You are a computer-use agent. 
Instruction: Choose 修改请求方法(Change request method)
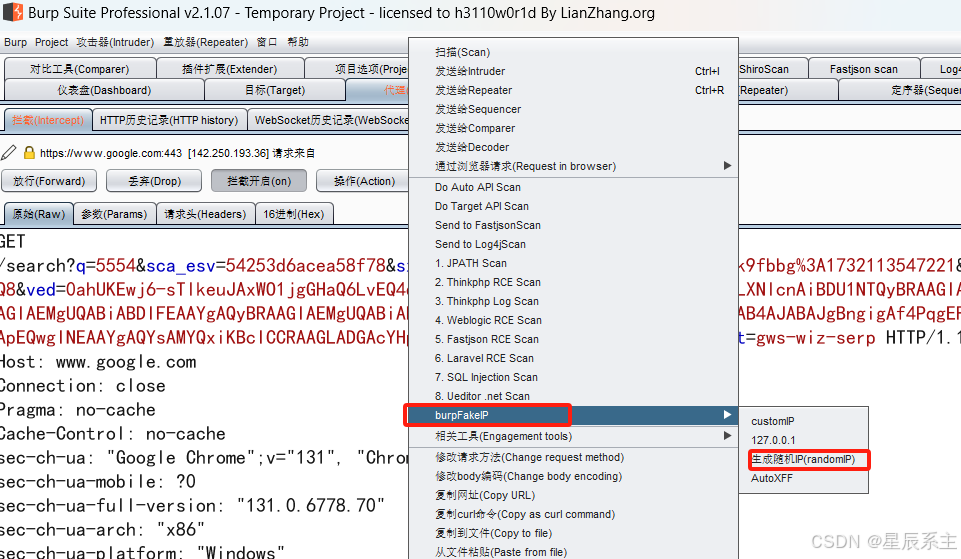click(573, 457)
